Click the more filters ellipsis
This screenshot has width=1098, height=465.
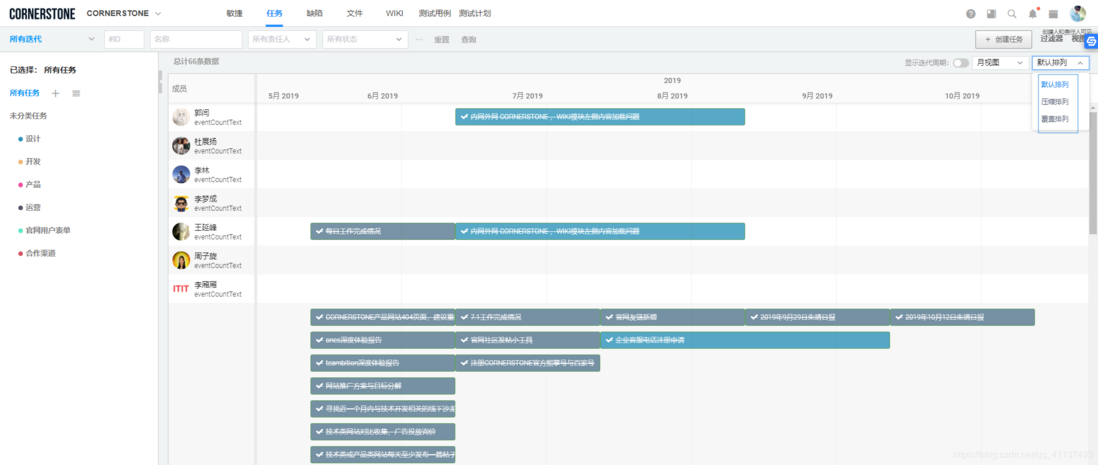coord(419,39)
